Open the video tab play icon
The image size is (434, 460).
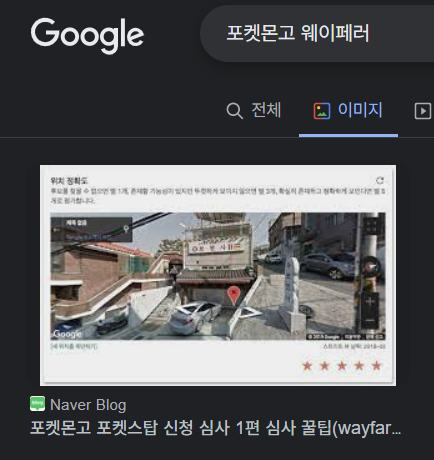pyautogui.click(x=423, y=111)
